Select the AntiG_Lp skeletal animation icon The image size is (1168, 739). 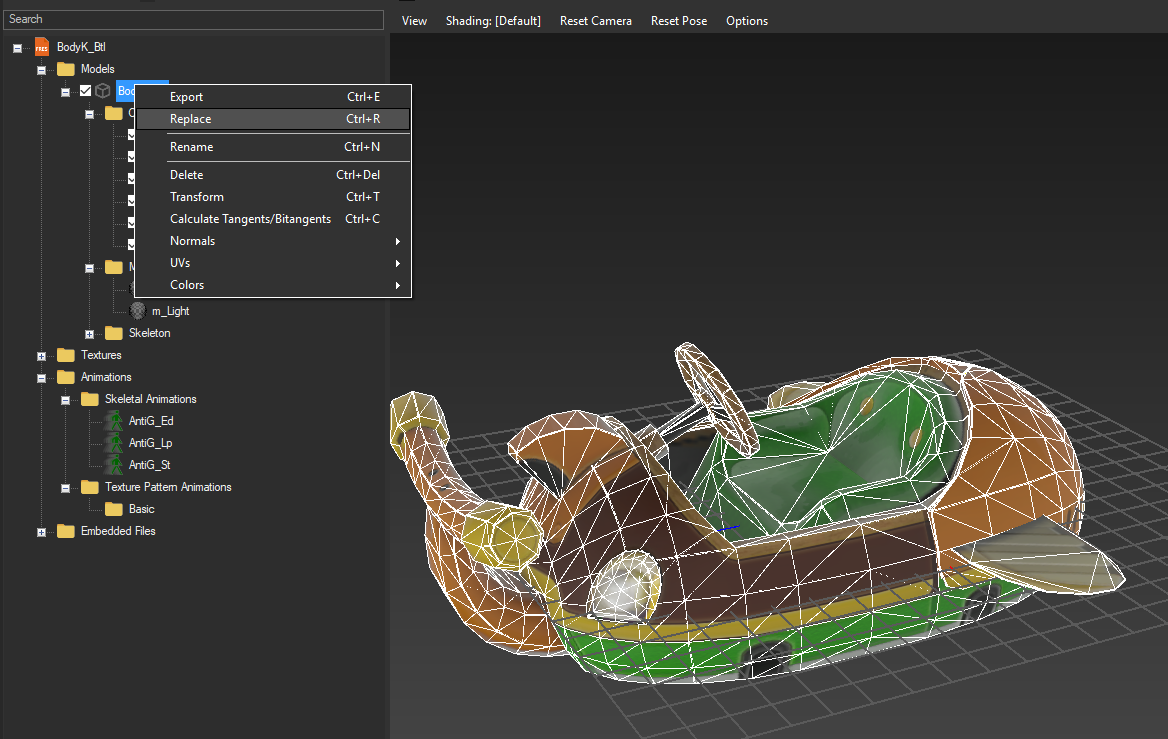(113, 442)
